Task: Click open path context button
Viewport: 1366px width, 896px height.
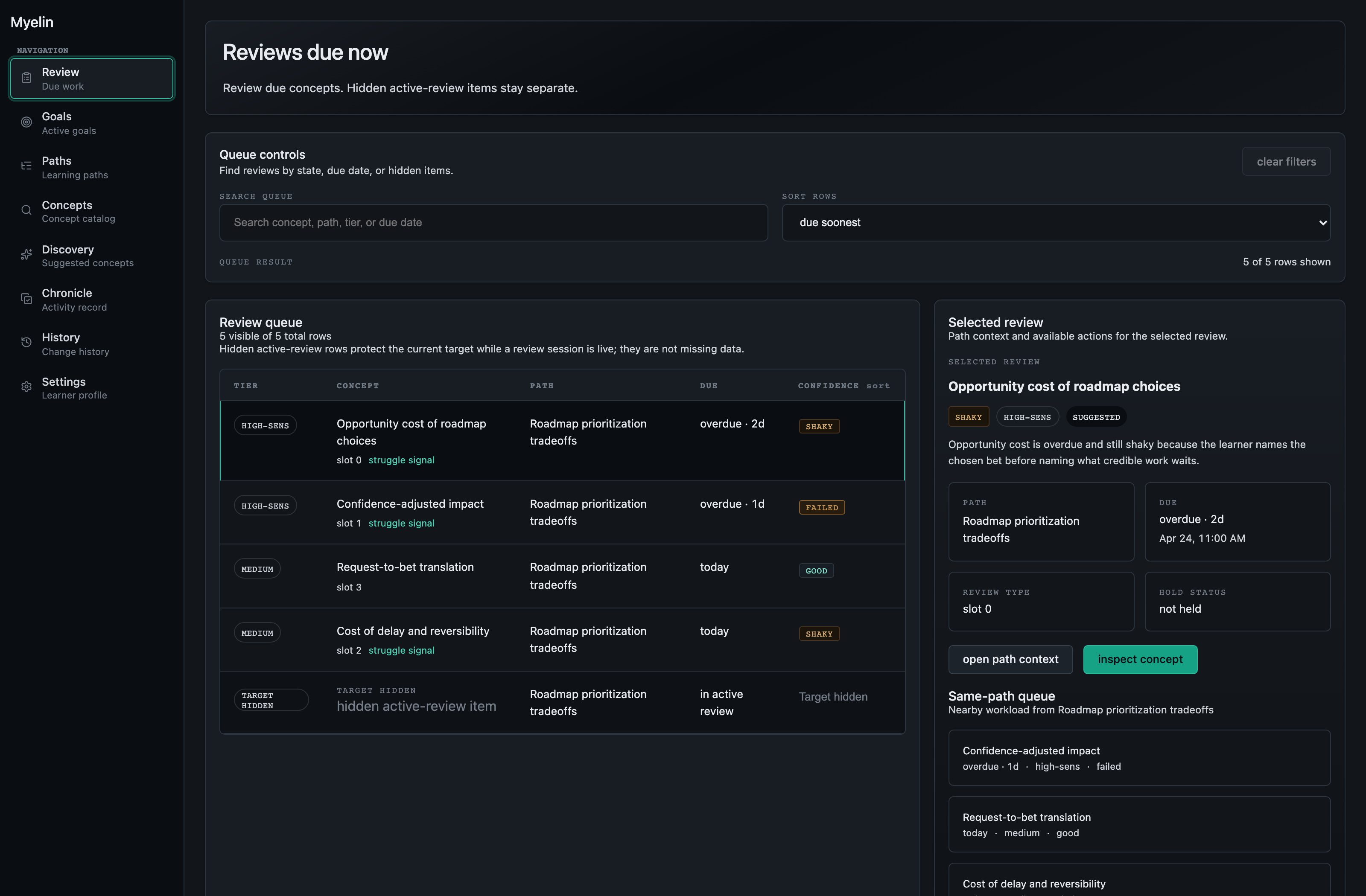Action: coord(1010,660)
